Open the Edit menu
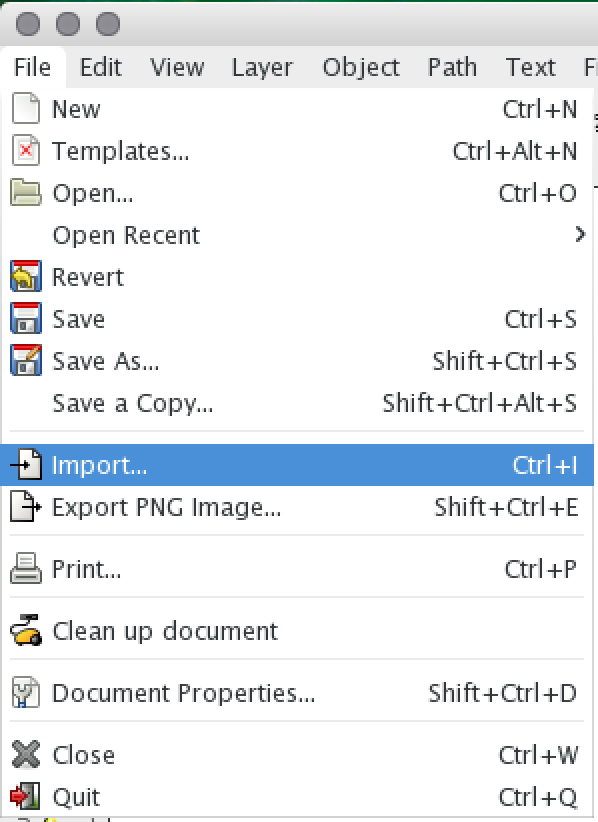The image size is (598, 822). click(x=100, y=67)
